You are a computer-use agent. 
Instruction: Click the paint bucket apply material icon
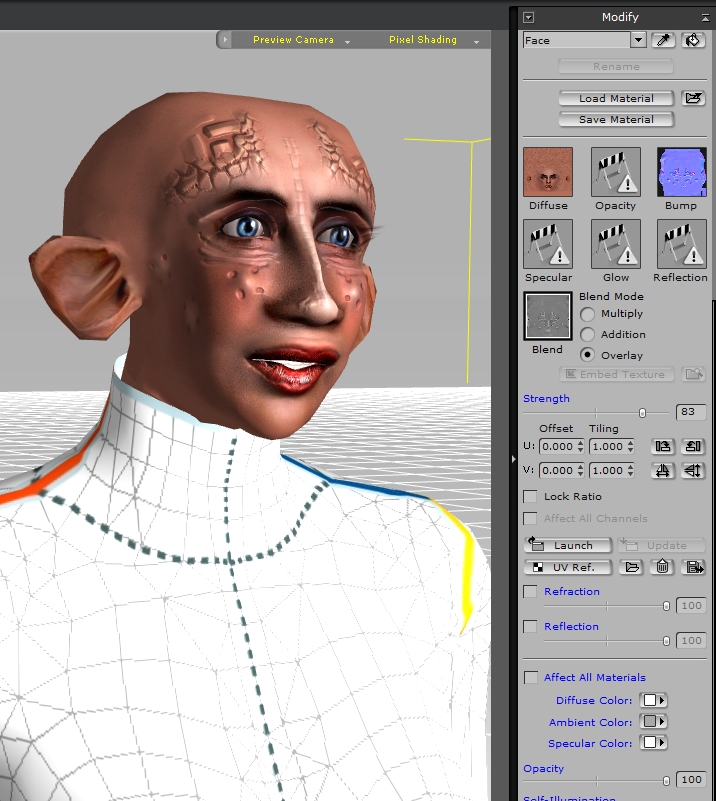point(693,40)
